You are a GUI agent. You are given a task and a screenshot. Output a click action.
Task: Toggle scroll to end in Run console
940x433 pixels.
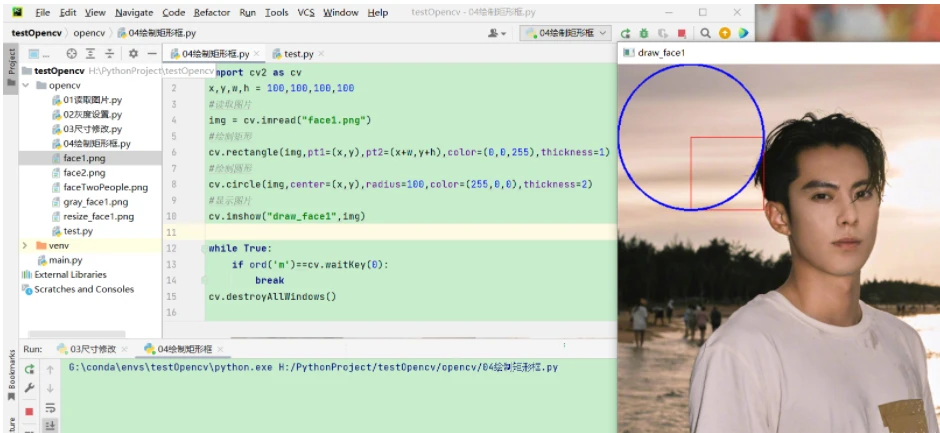50,426
